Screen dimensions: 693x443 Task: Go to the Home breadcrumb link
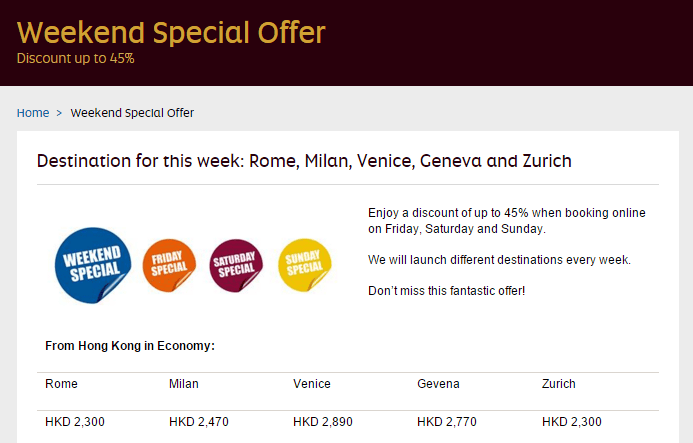pos(33,113)
